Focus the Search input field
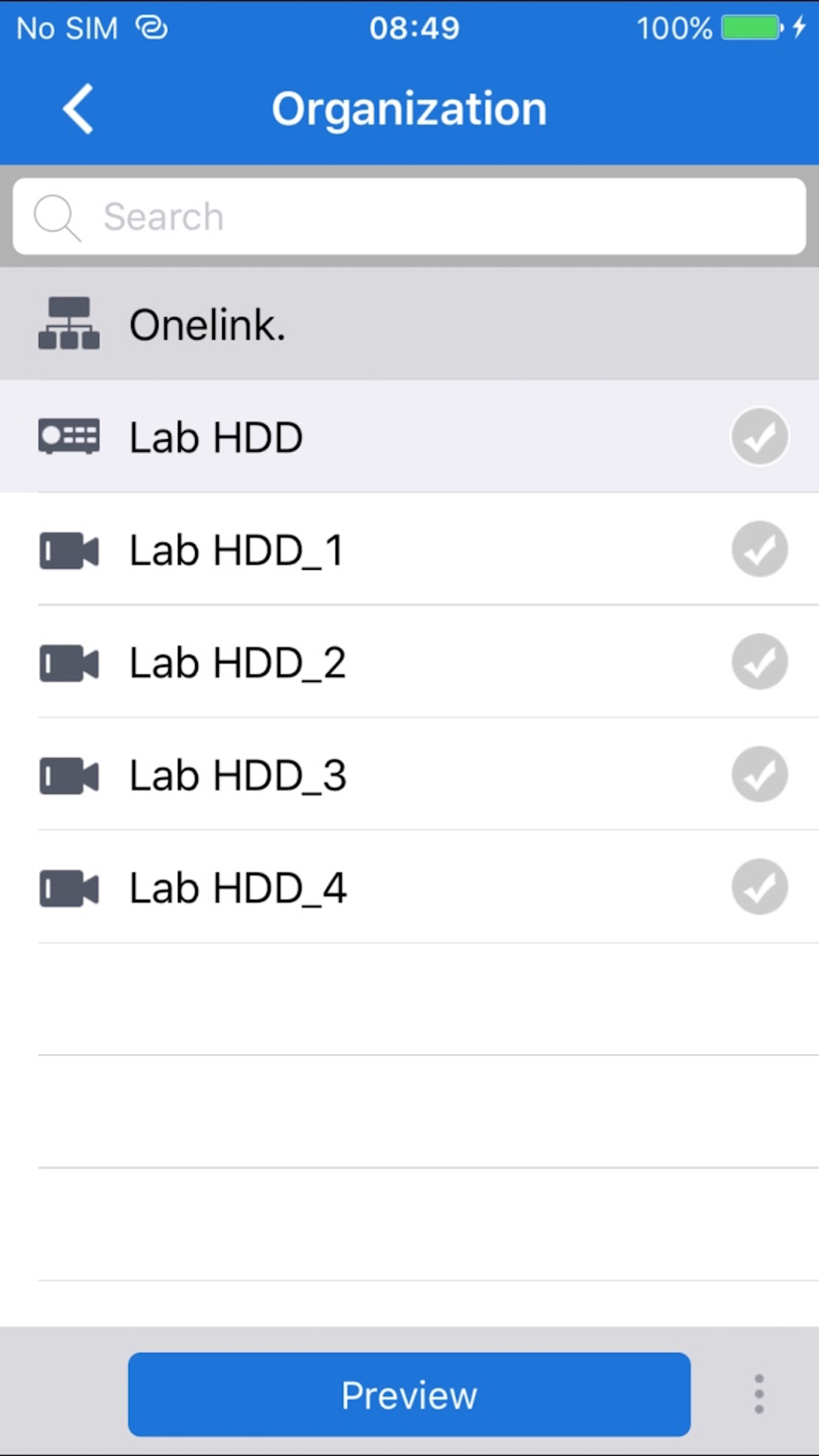Screen dimensions: 819x1456 pos(409,217)
